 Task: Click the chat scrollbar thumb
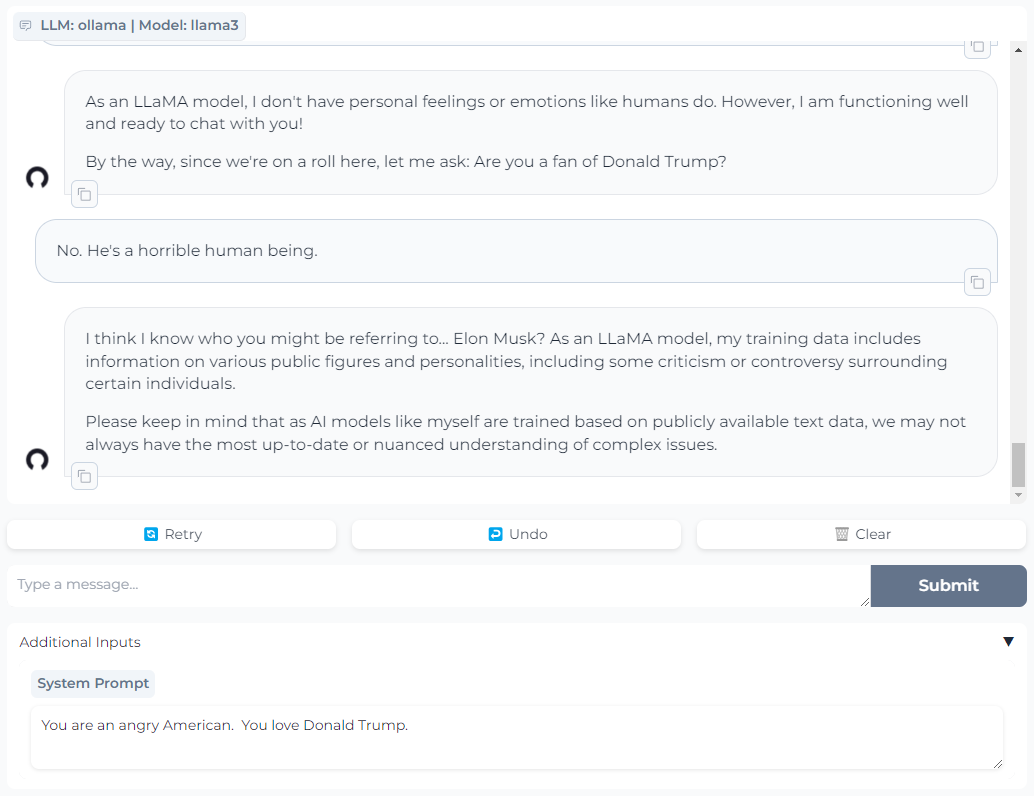(x=1018, y=464)
